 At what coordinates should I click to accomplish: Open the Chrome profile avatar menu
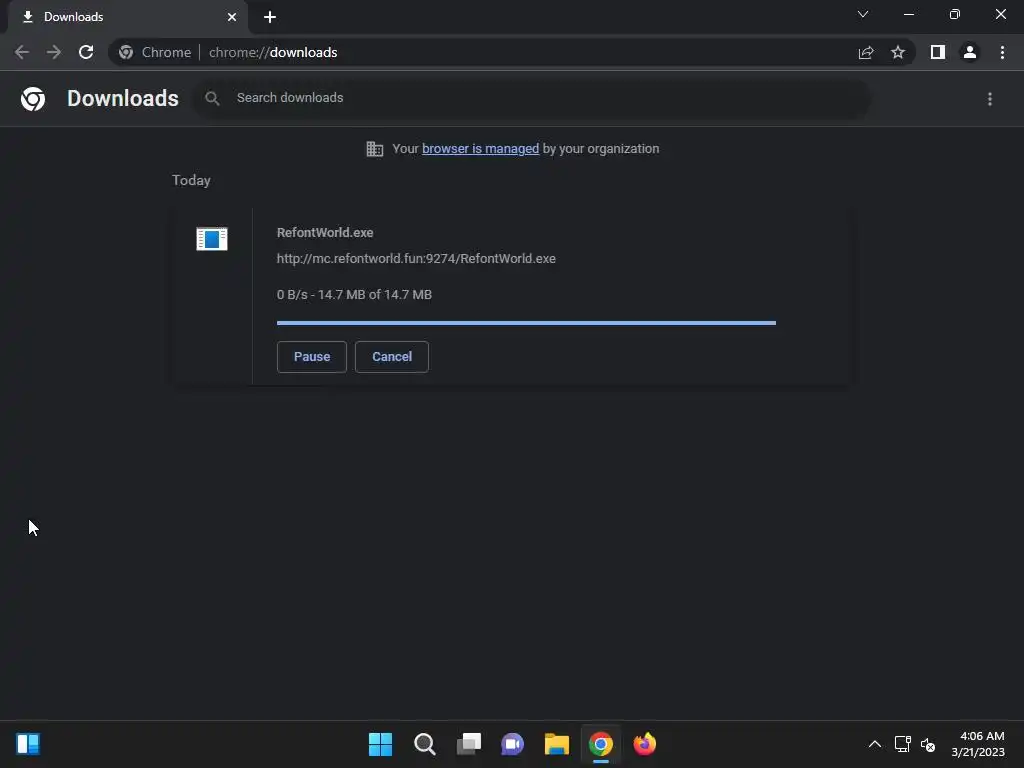coord(970,52)
